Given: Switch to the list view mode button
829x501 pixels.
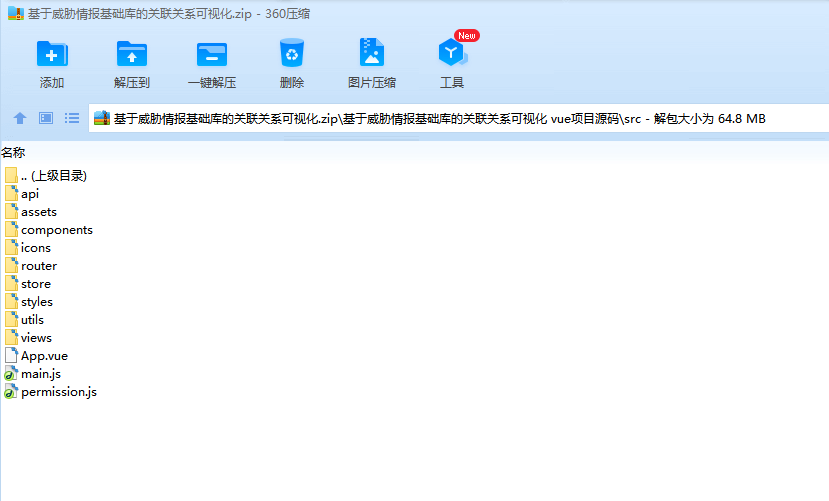Looking at the screenshot, I should 72,118.
